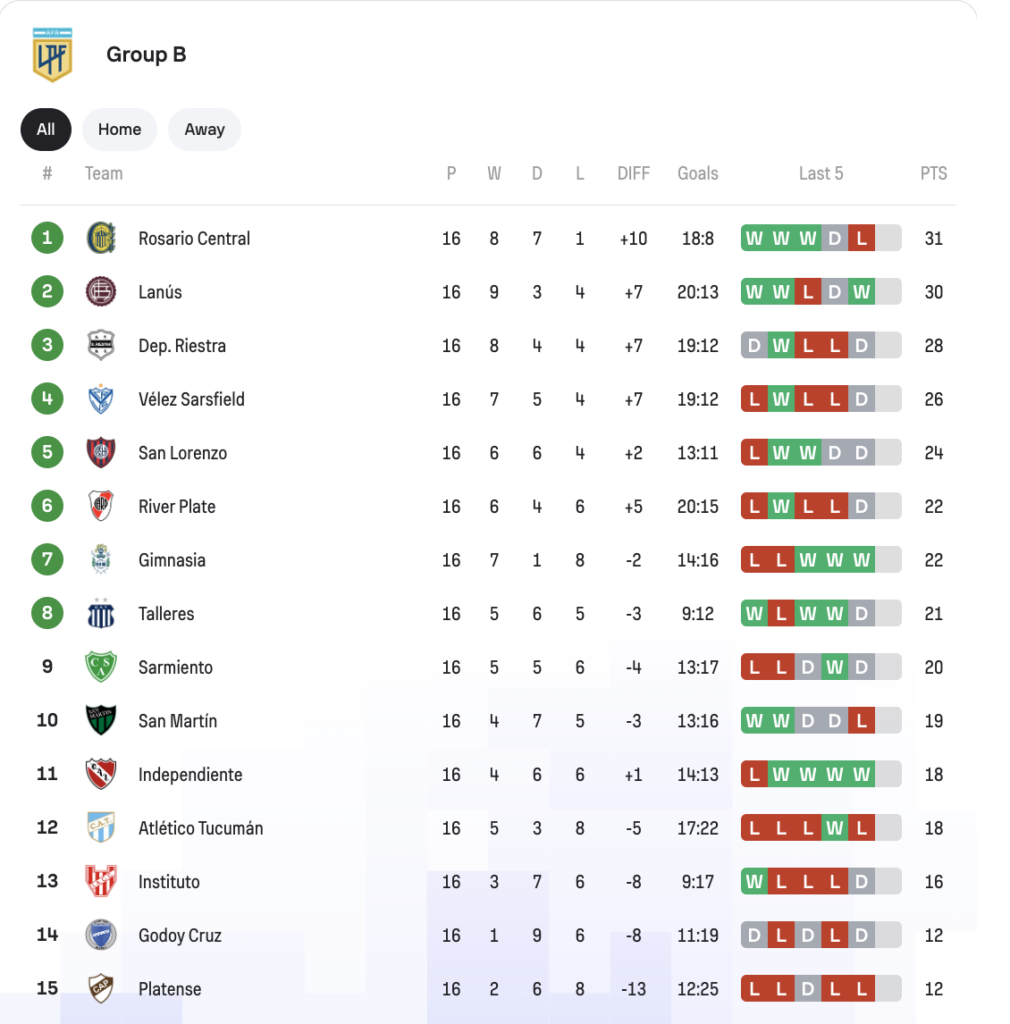Click the PTS column header
The height and width of the screenshot is (1024, 1010).
[933, 173]
